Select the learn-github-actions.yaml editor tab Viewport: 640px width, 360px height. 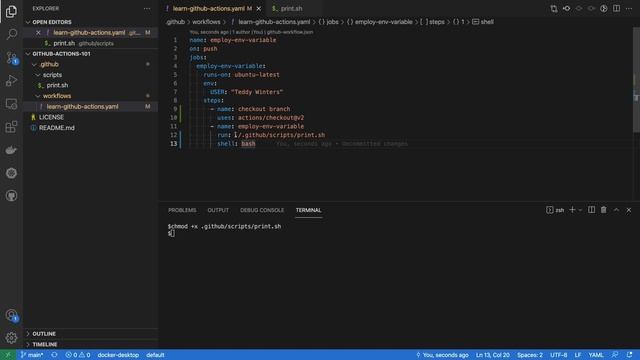[x=209, y=9]
